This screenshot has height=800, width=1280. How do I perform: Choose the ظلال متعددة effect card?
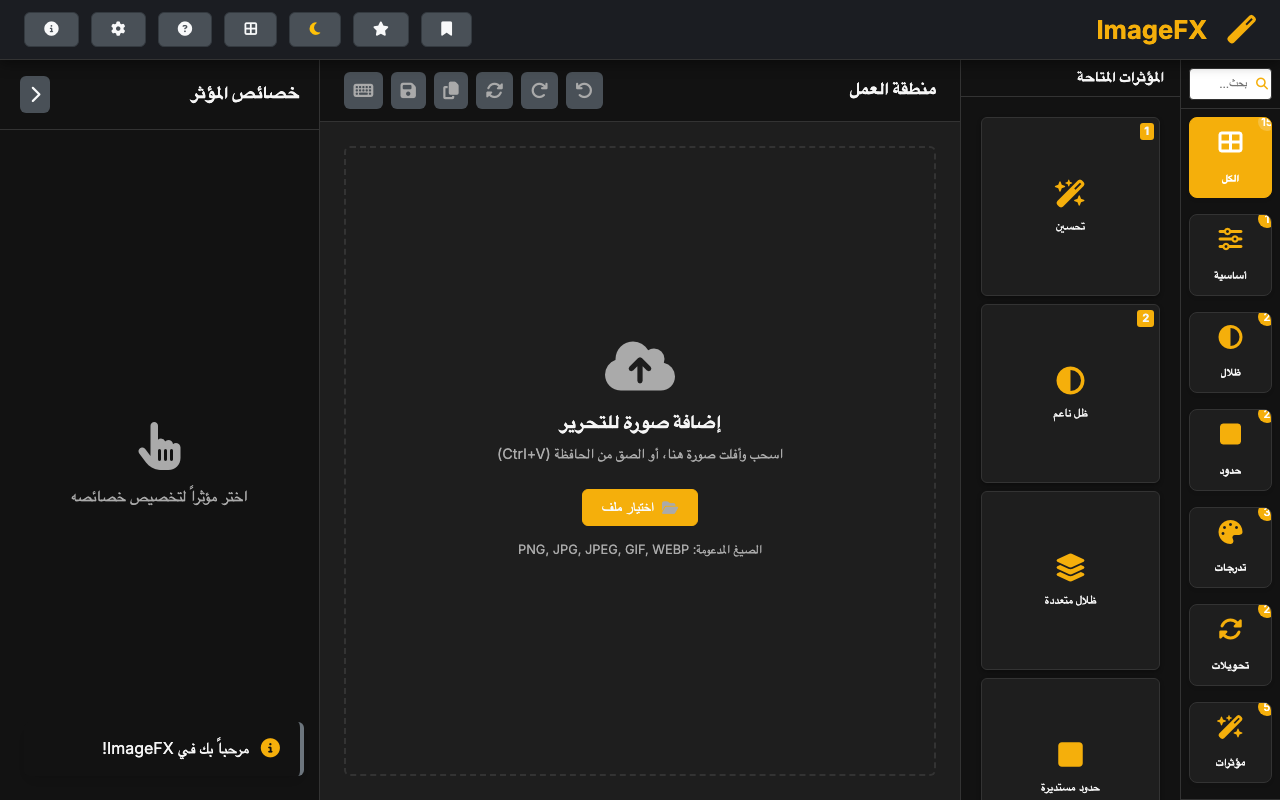pos(1070,580)
